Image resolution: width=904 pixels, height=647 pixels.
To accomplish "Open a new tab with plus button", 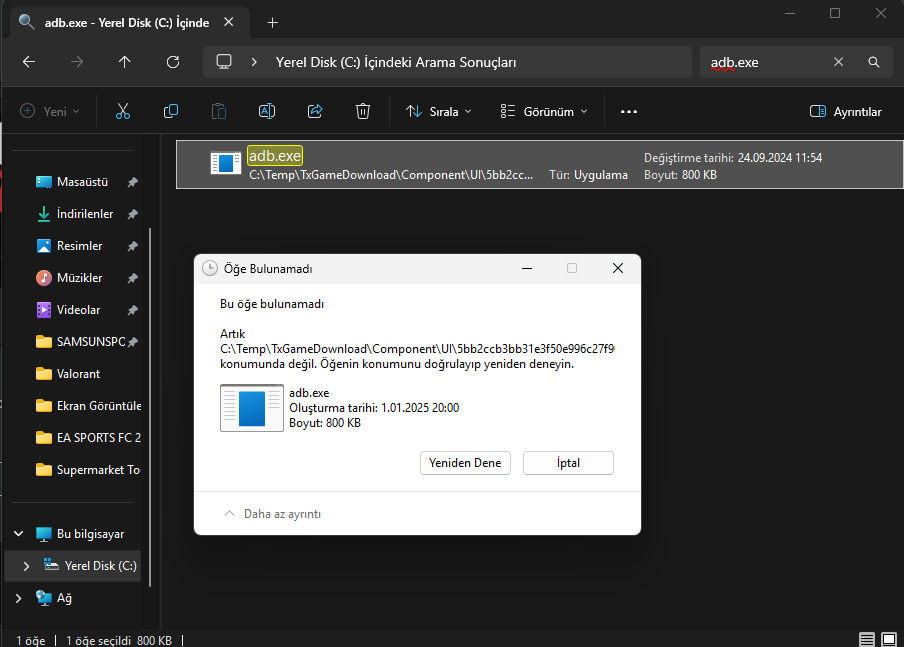I will [x=273, y=22].
